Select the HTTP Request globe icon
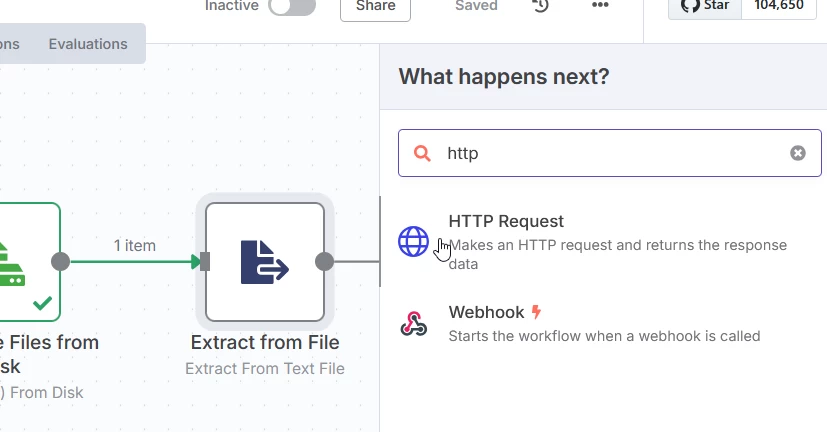The width and height of the screenshot is (827, 432). (414, 241)
